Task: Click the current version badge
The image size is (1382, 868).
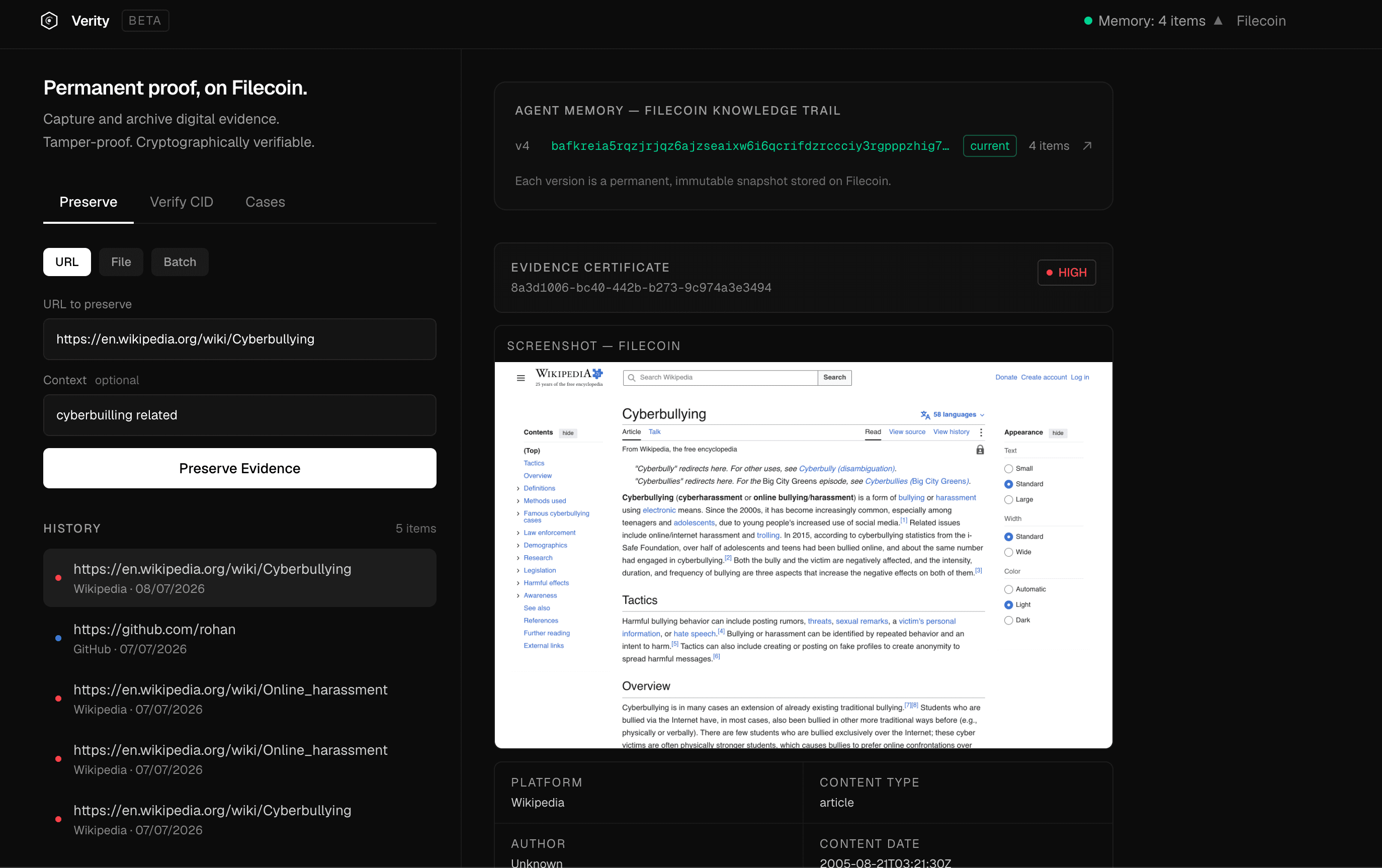Action: point(989,146)
